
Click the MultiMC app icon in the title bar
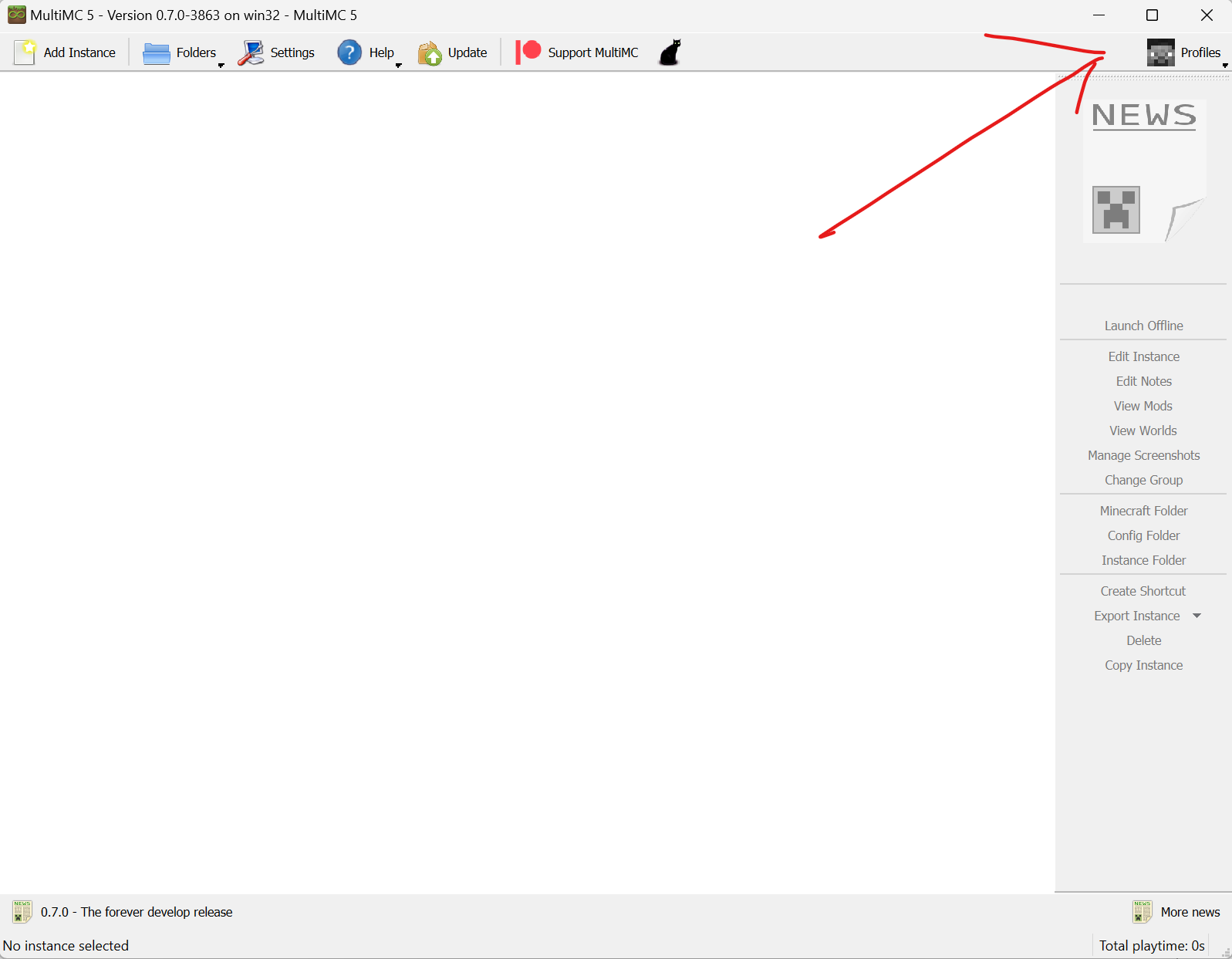[16, 15]
